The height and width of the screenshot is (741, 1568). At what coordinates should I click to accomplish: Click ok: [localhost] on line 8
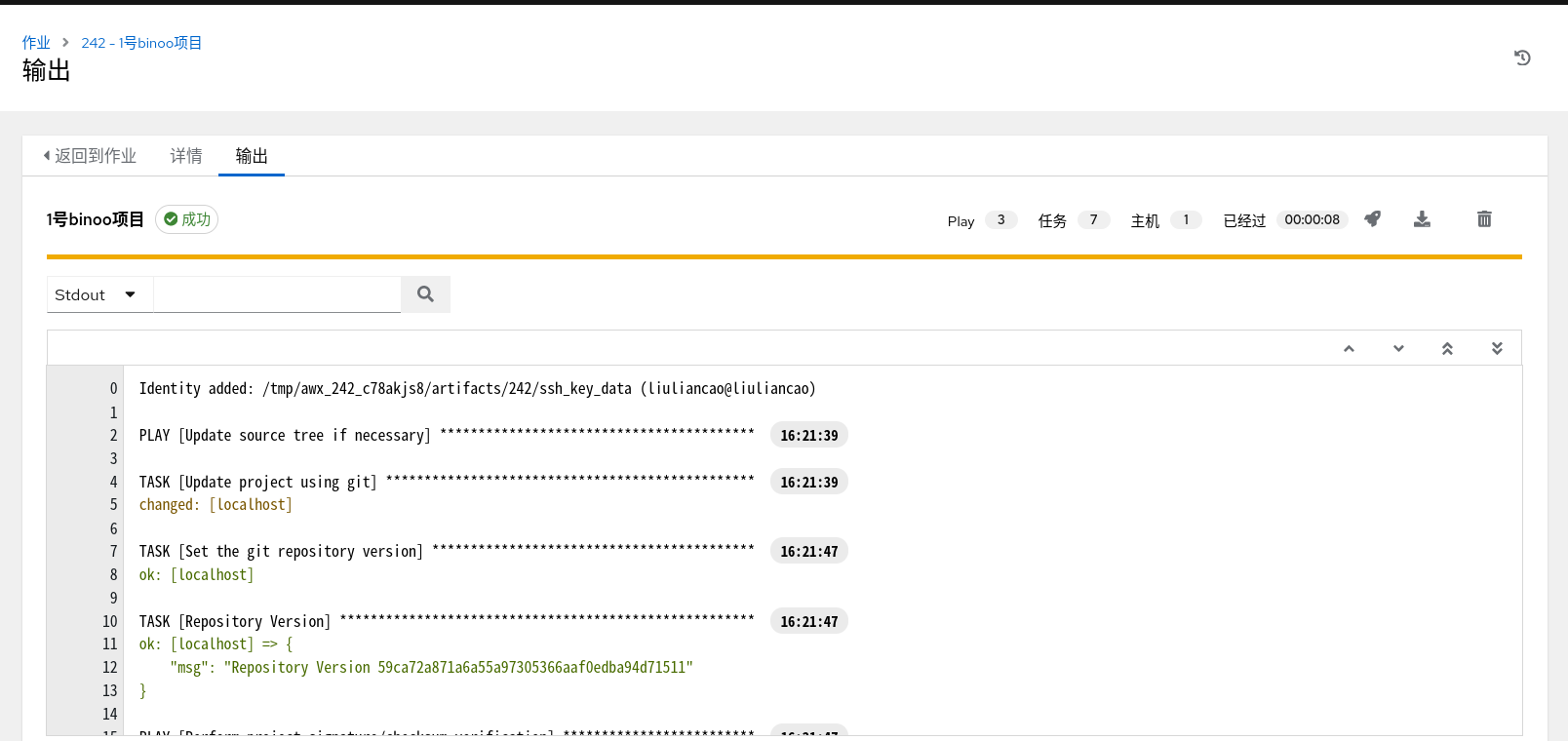(x=196, y=575)
